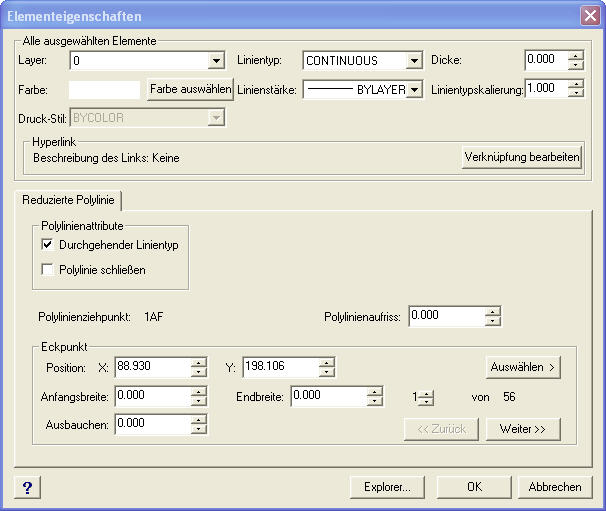606x511 pixels.
Task: Open the Explorer... button
Action: pyautogui.click(x=387, y=487)
